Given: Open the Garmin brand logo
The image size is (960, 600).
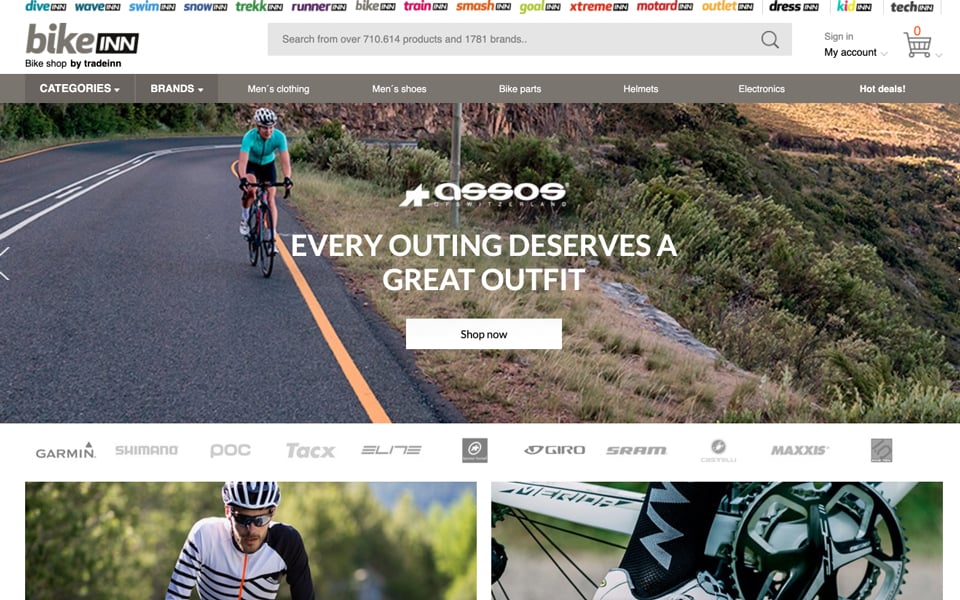Looking at the screenshot, I should (66, 451).
